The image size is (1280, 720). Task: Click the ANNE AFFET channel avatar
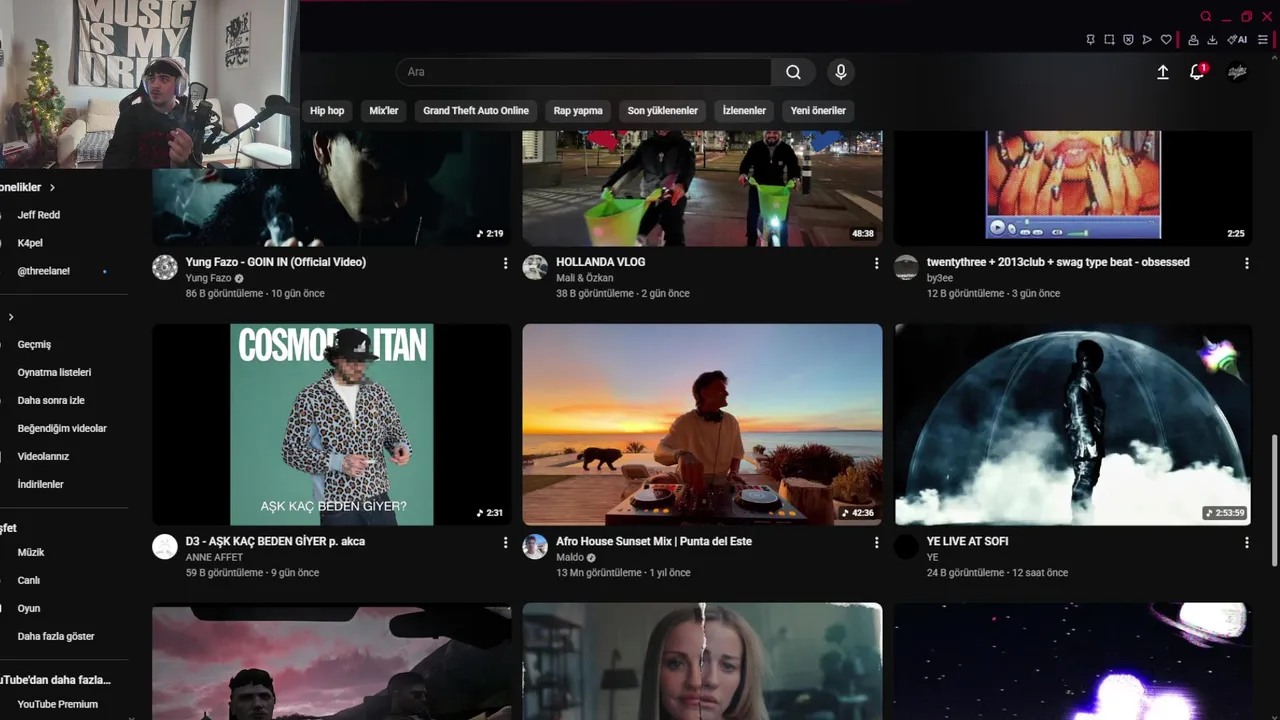[x=165, y=546]
